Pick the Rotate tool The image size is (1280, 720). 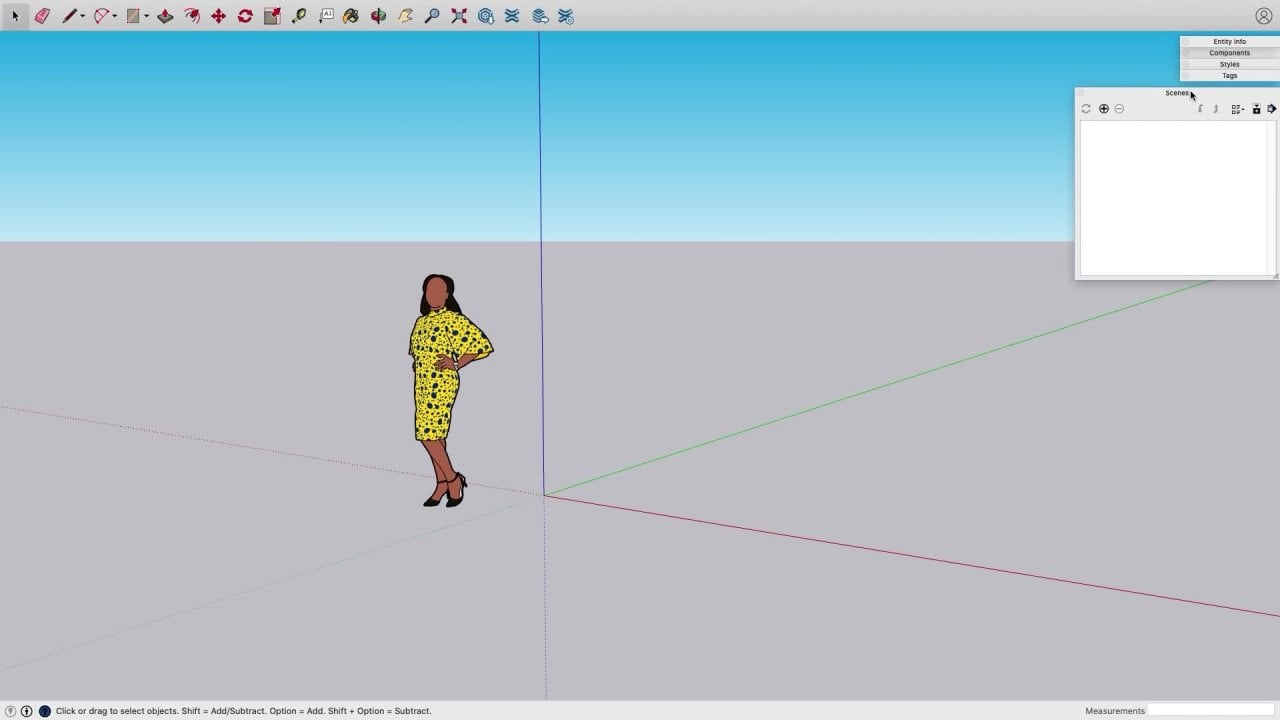pyautogui.click(x=245, y=16)
